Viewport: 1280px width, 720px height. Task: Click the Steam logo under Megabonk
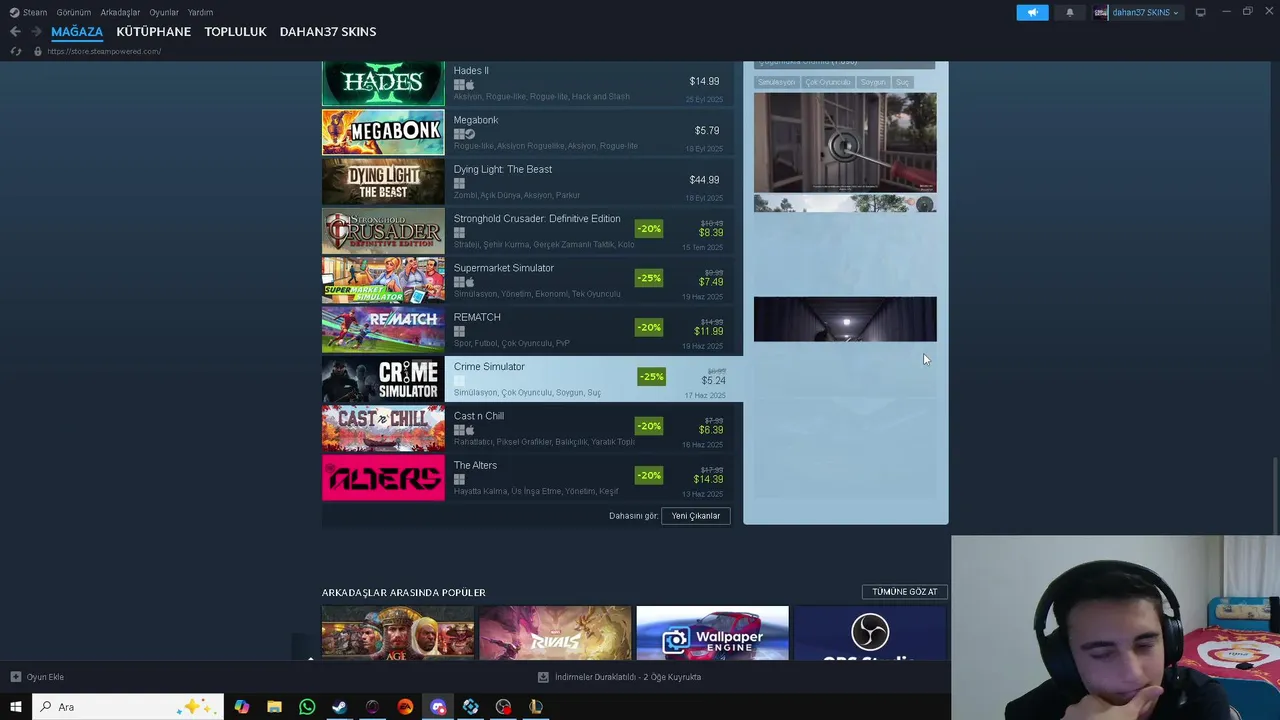click(470, 134)
